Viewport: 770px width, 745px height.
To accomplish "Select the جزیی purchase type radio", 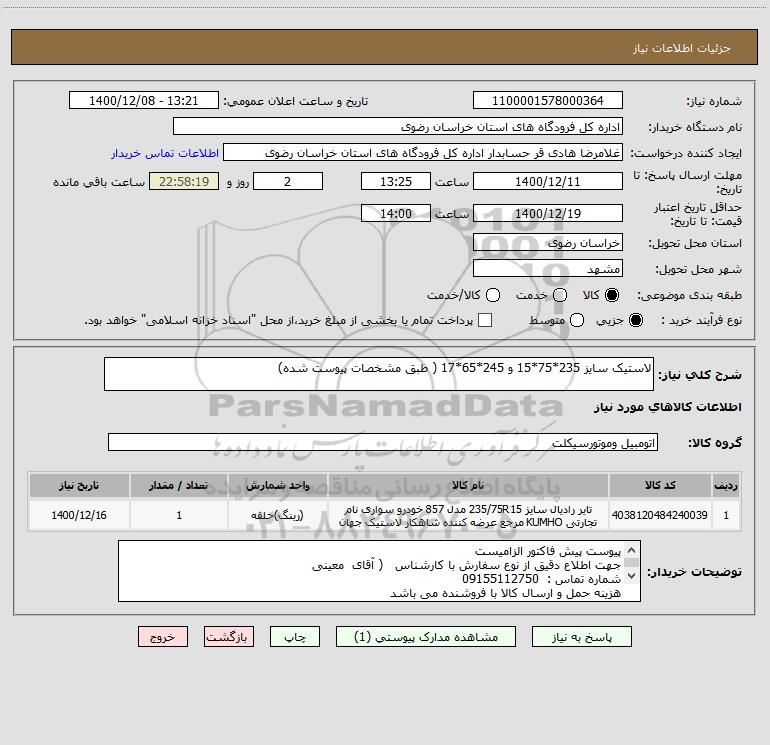I will point(635,320).
